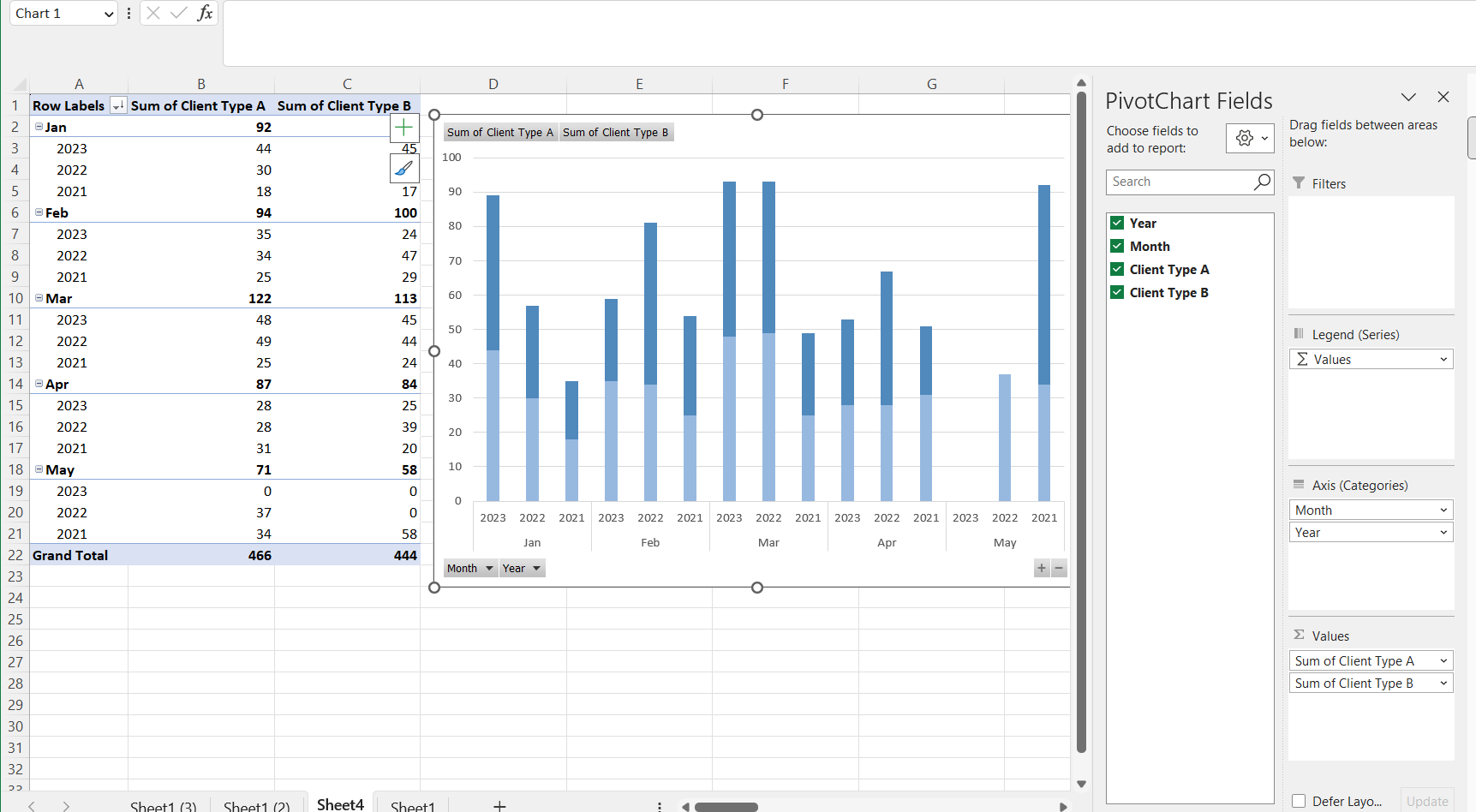Click the Chart Styles brush icon
Image resolution: width=1476 pixels, height=812 pixels.
(x=403, y=168)
